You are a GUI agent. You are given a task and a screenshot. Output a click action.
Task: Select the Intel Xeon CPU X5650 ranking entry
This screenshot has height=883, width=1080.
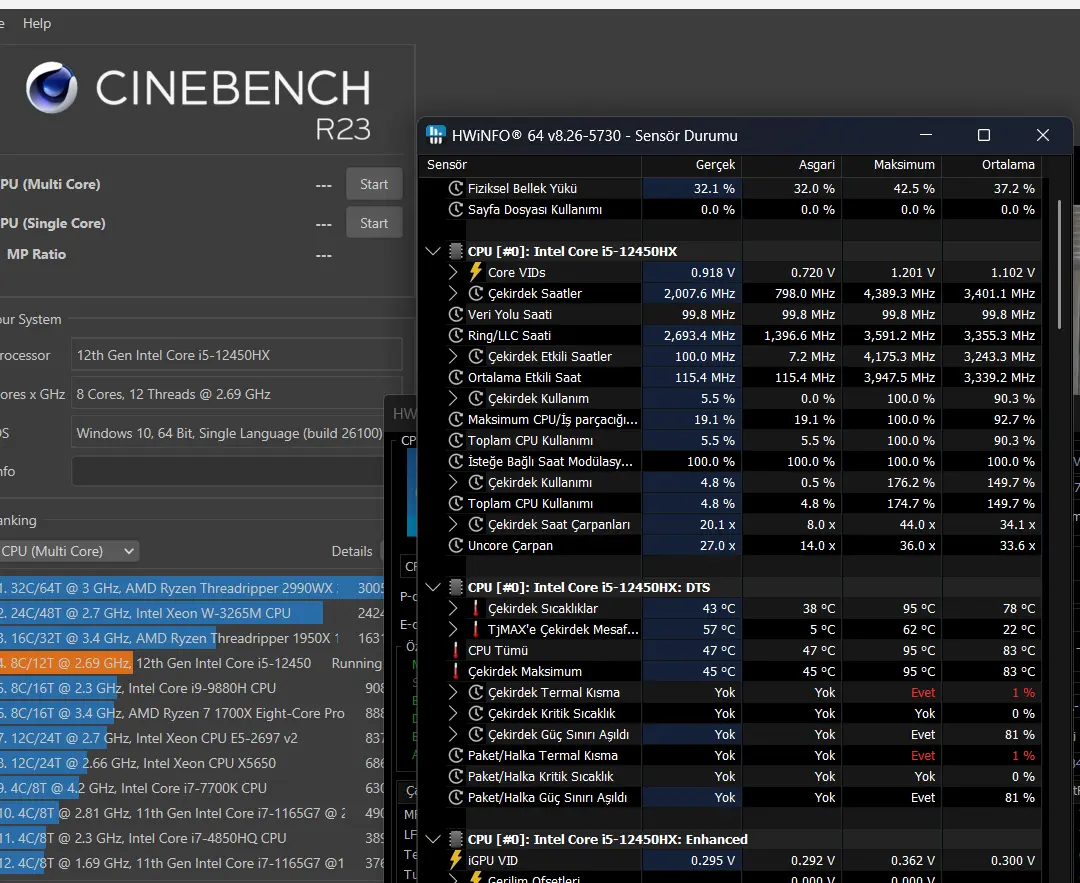[191, 763]
